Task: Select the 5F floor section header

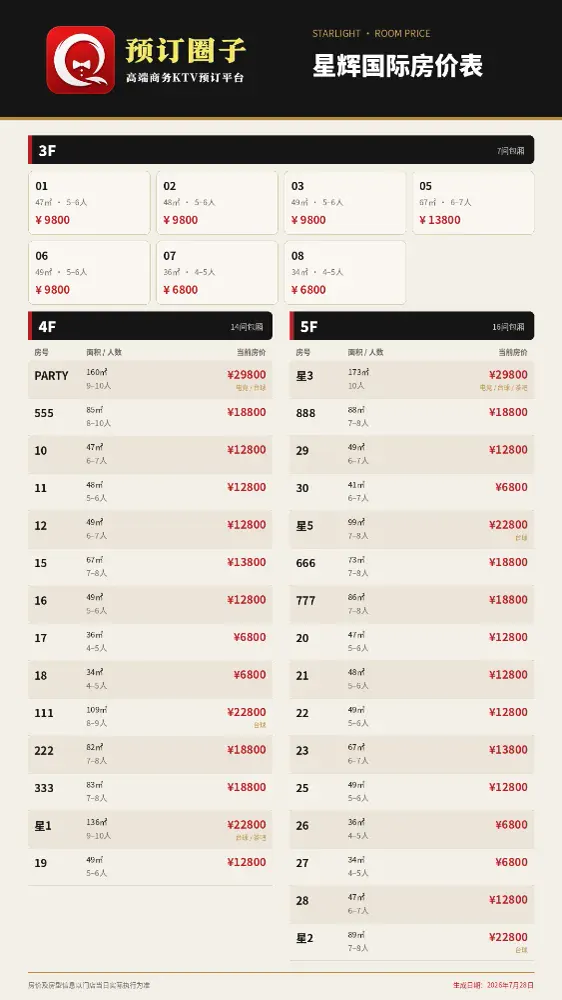Action: [411, 326]
